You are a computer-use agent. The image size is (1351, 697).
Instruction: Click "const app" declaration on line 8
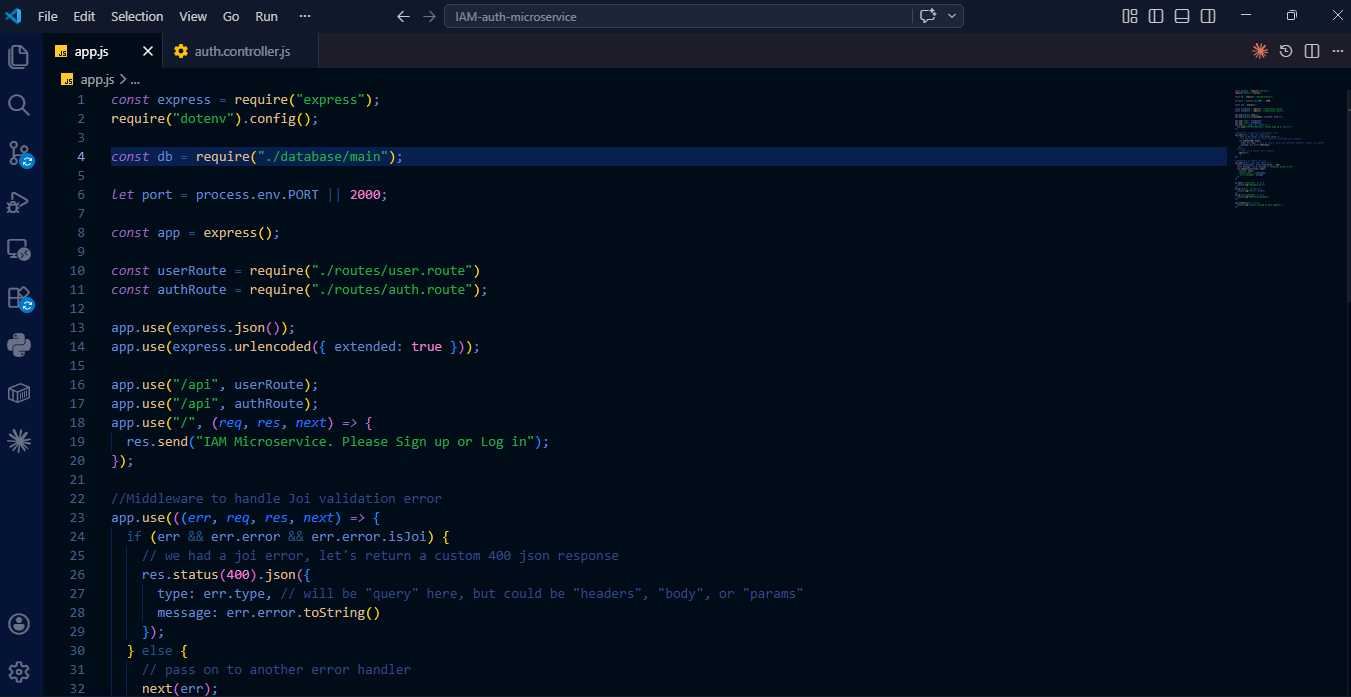coord(146,233)
